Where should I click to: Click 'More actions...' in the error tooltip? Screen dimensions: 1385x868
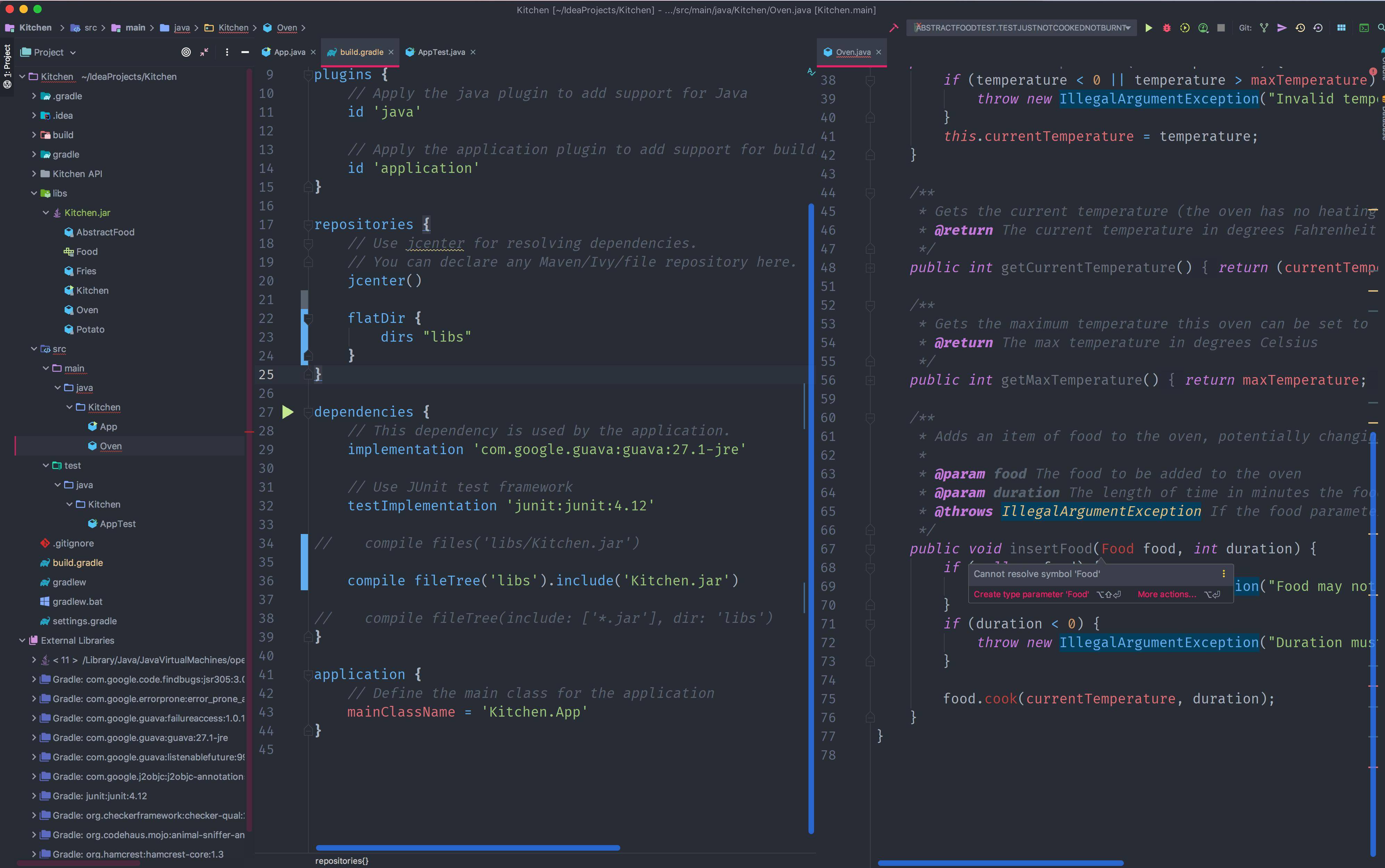point(1167,594)
